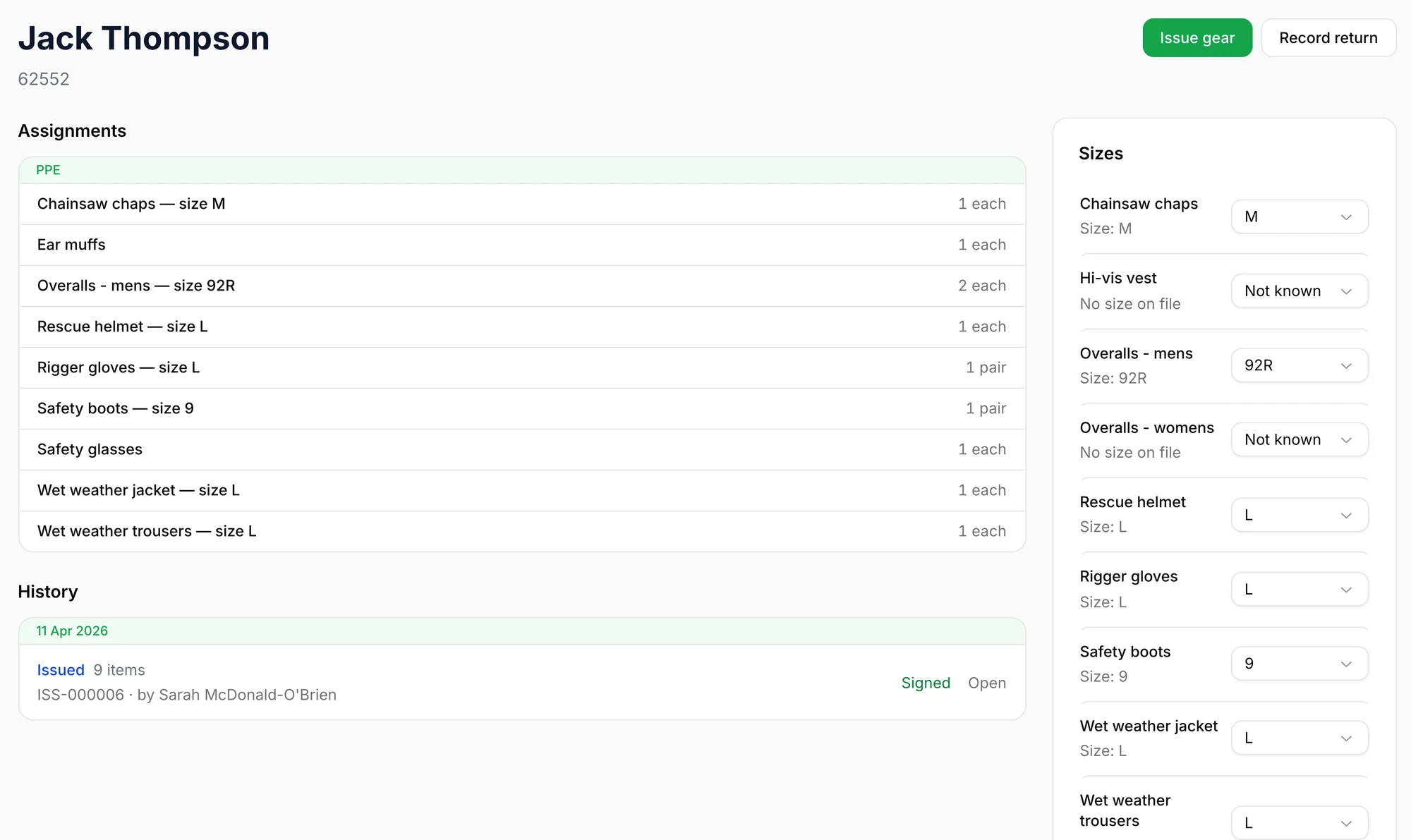The width and height of the screenshot is (1411, 840).
Task: Click the Signed status label in History
Action: (926, 683)
